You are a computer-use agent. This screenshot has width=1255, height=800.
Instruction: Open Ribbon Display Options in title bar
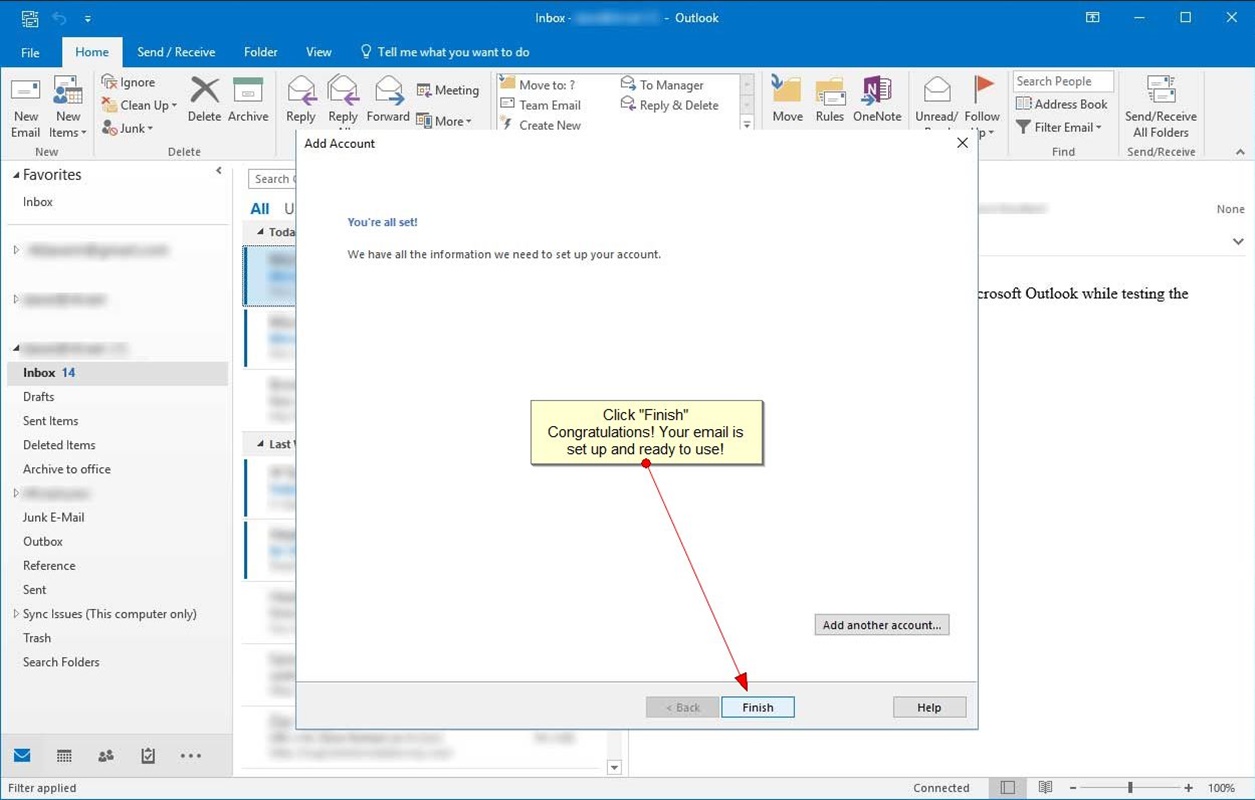click(x=1093, y=18)
